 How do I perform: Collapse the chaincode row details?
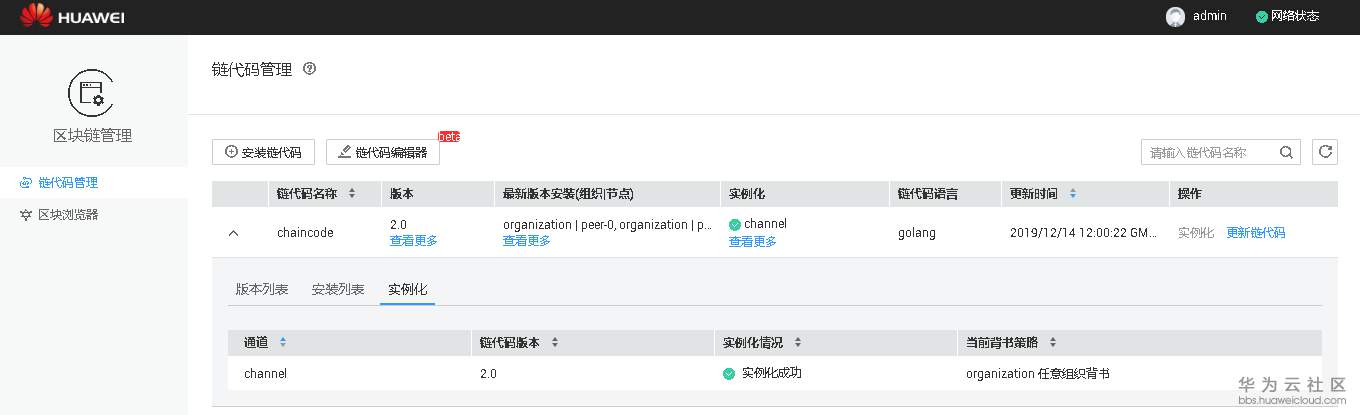point(234,233)
